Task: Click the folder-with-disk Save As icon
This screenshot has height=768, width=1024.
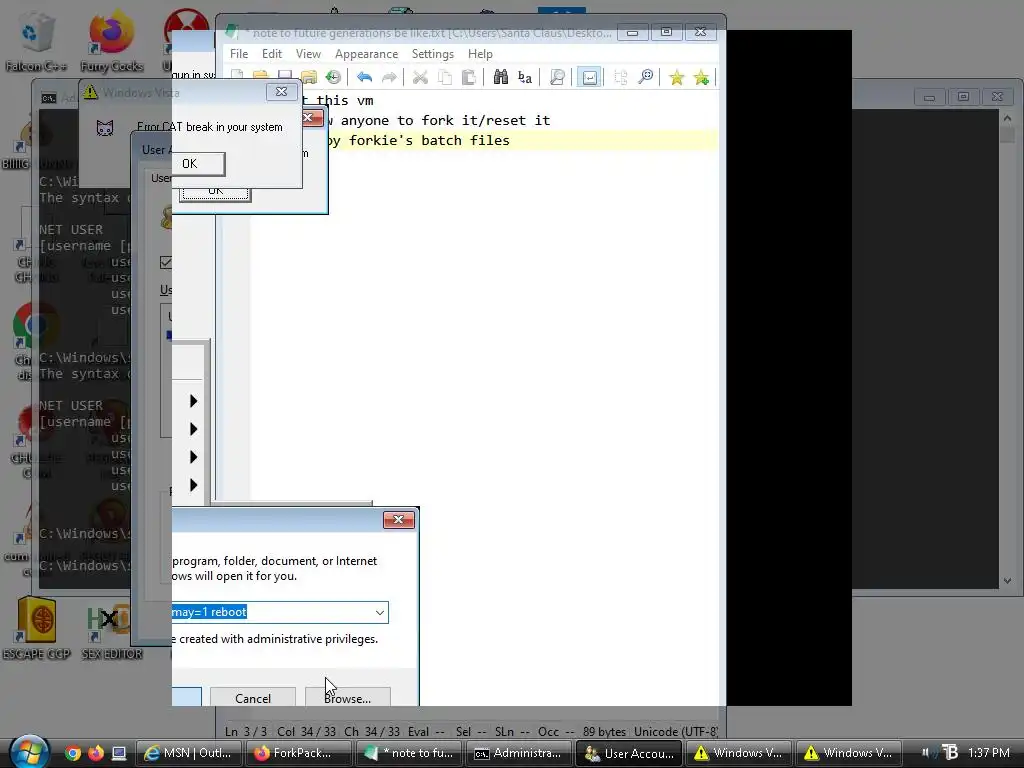Action: [309, 77]
